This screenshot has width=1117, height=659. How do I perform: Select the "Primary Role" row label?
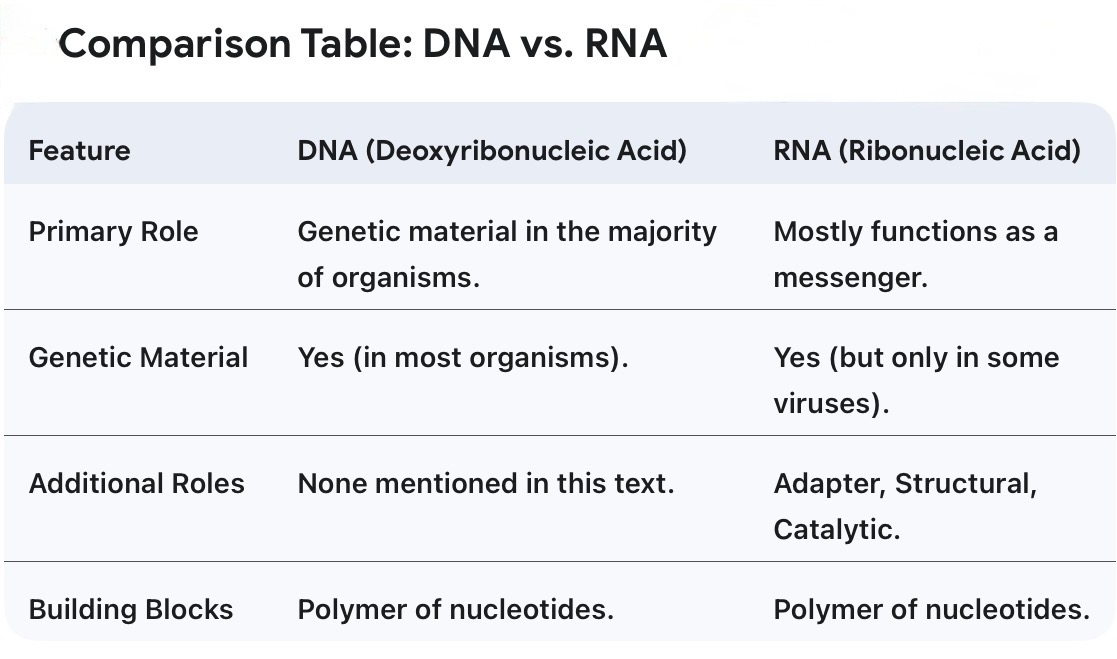click(x=113, y=232)
